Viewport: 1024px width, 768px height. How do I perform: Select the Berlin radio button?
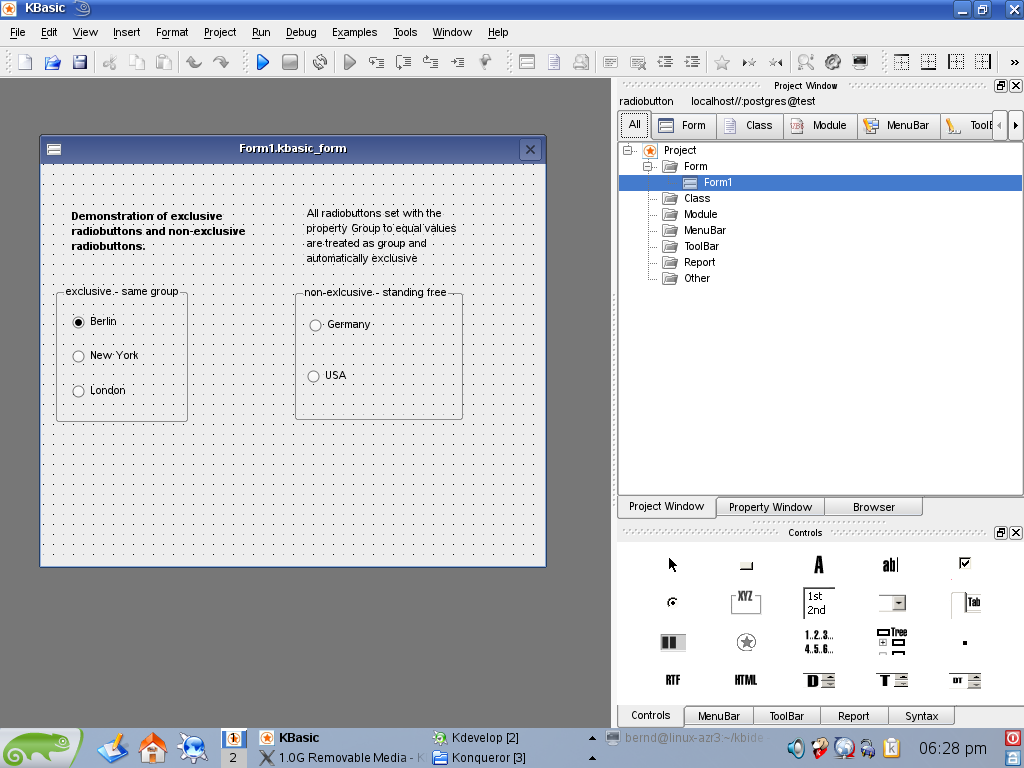79,322
